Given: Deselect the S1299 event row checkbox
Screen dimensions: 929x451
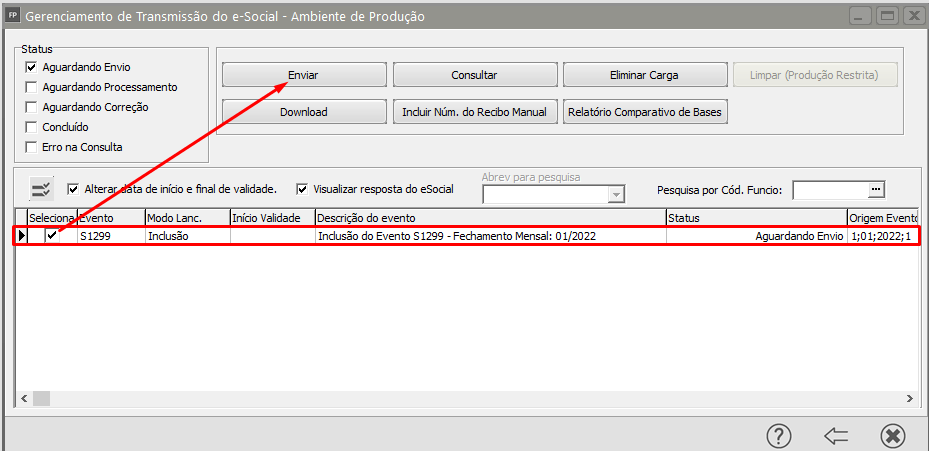Looking at the screenshot, I should [52, 236].
